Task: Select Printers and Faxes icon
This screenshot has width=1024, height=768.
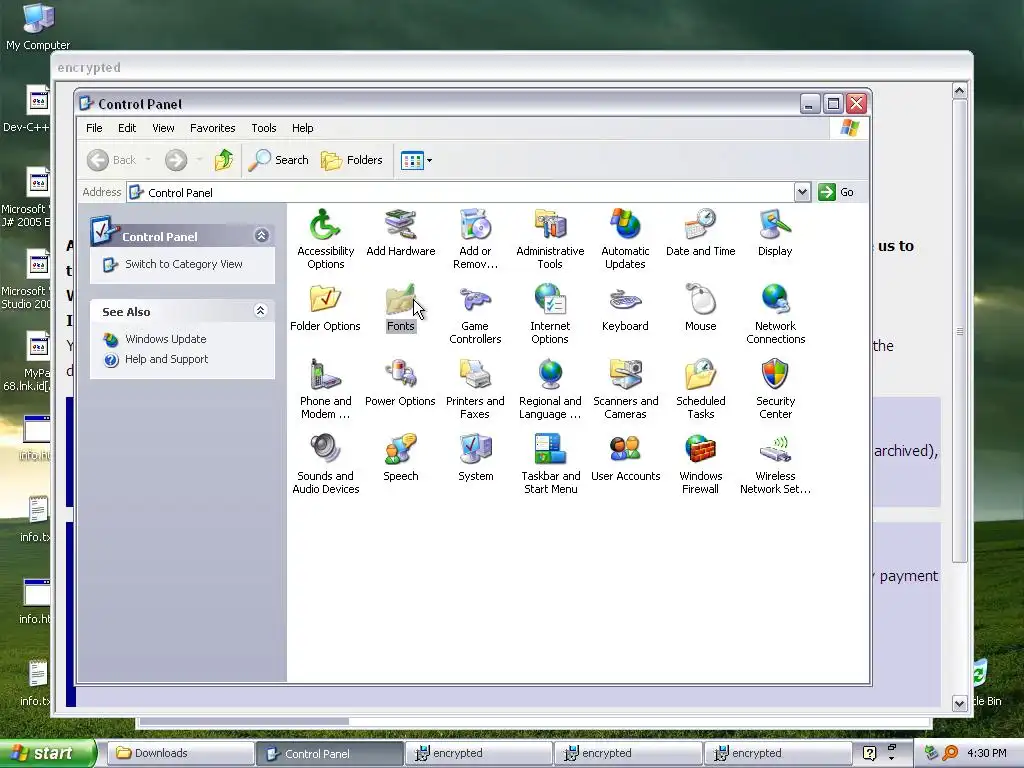Action: [475, 389]
